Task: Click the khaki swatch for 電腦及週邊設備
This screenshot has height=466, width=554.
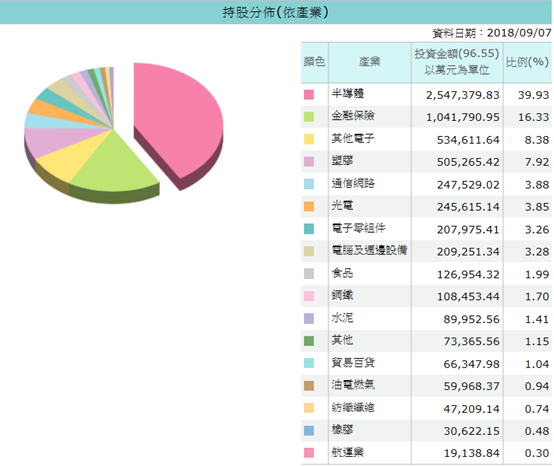Action: 309,251
